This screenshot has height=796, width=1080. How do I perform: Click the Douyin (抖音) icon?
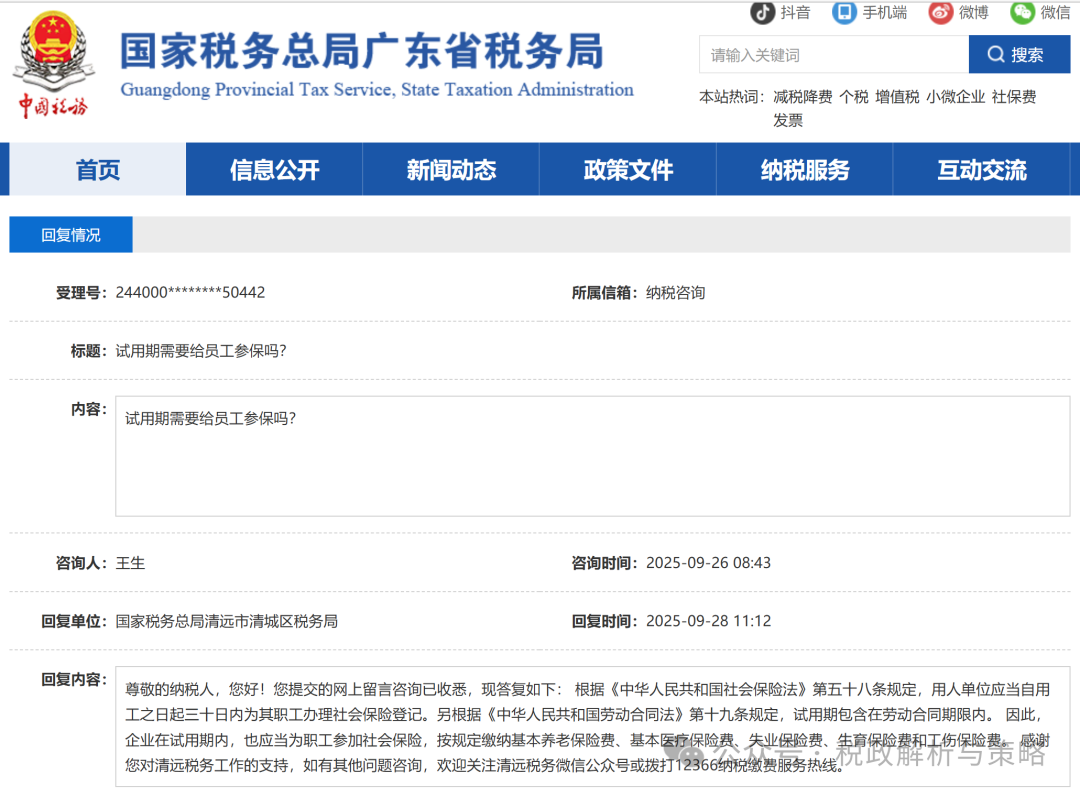click(x=763, y=12)
